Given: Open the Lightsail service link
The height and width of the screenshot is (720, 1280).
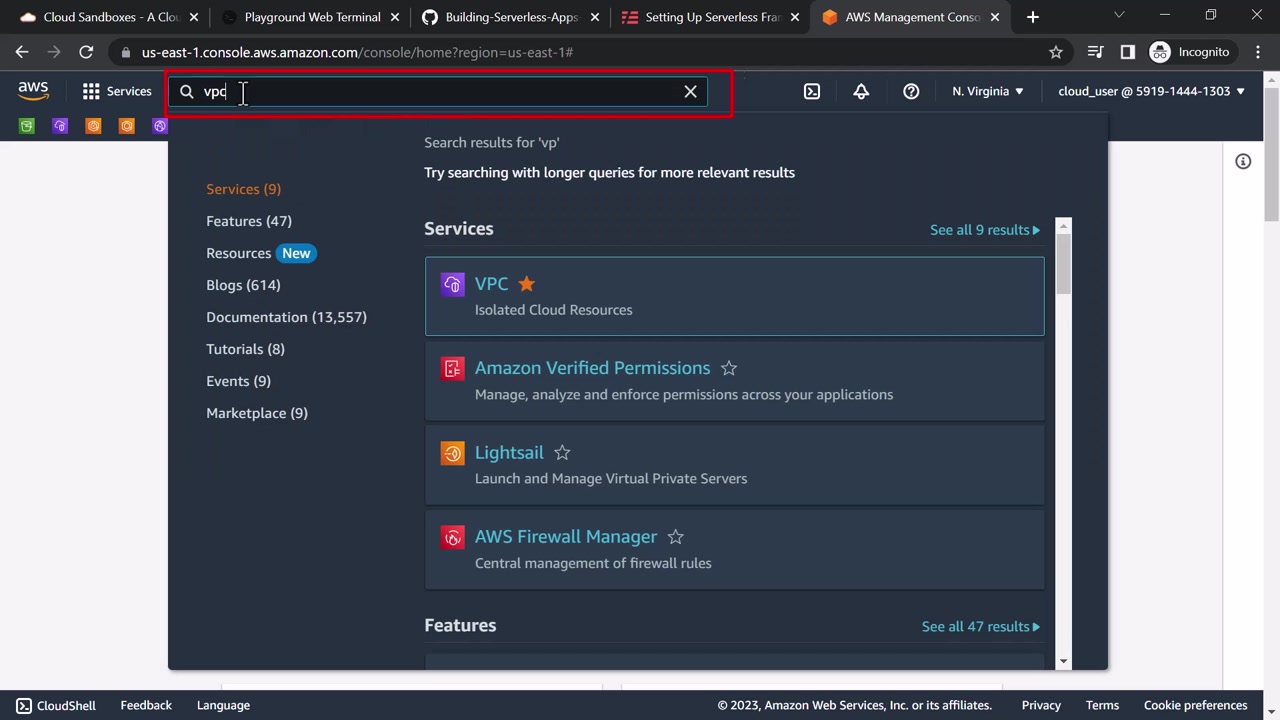Looking at the screenshot, I should 509,453.
